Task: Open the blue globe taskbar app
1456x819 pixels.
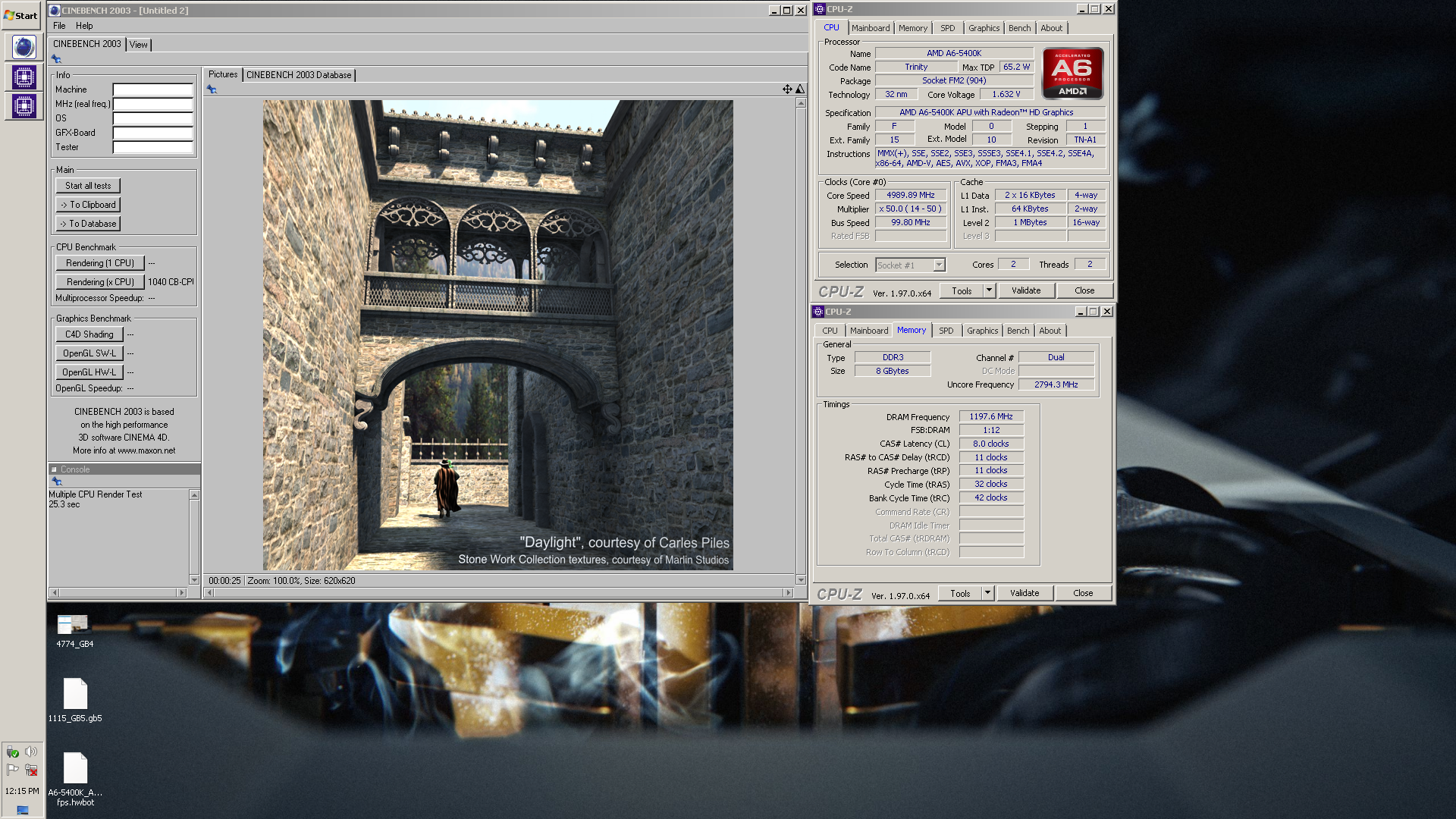Action: (24, 47)
